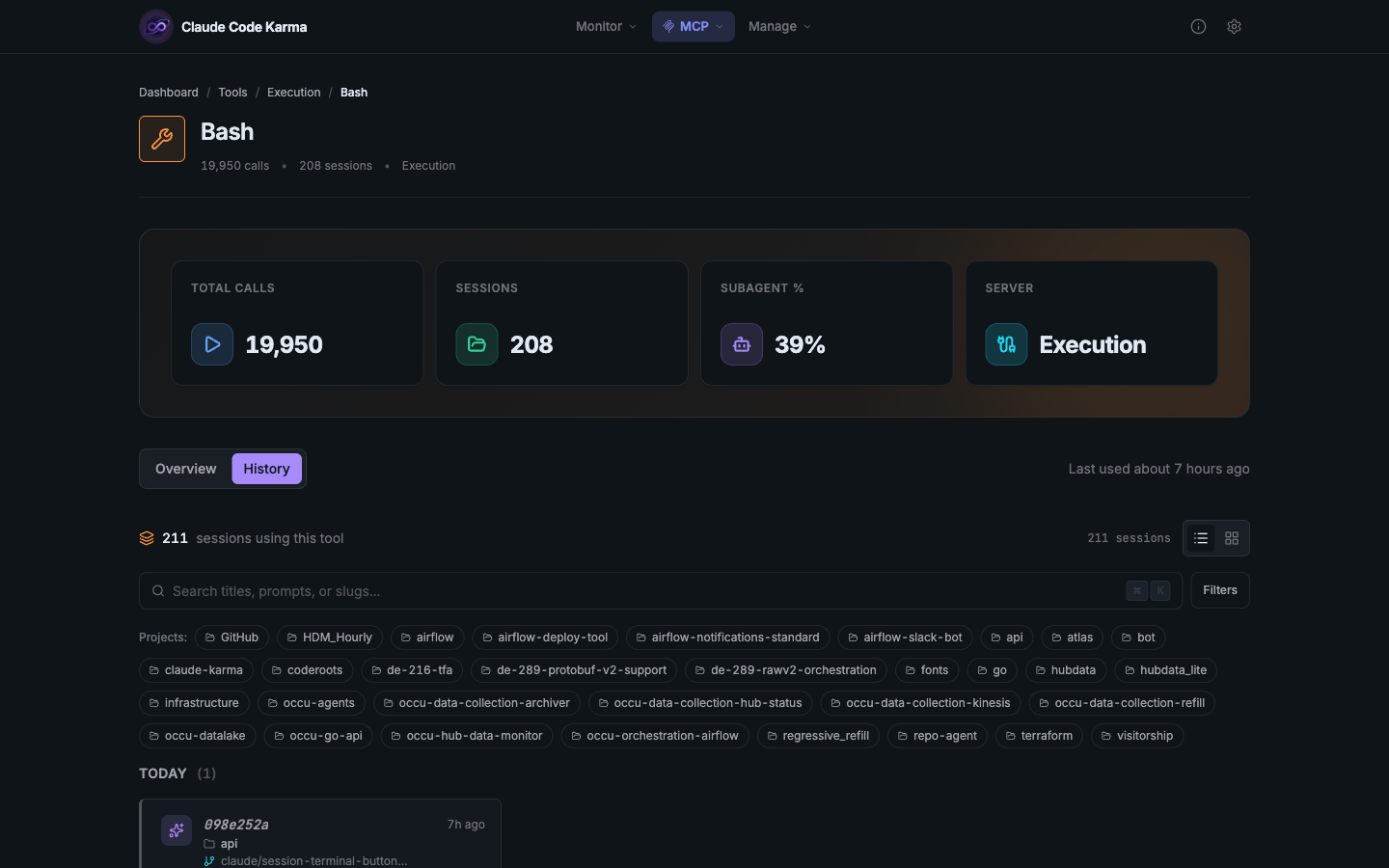Image resolution: width=1389 pixels, height=868 pixels.
Task: Expand the Manage dropdown menu
Action: [x=779, y=27]
